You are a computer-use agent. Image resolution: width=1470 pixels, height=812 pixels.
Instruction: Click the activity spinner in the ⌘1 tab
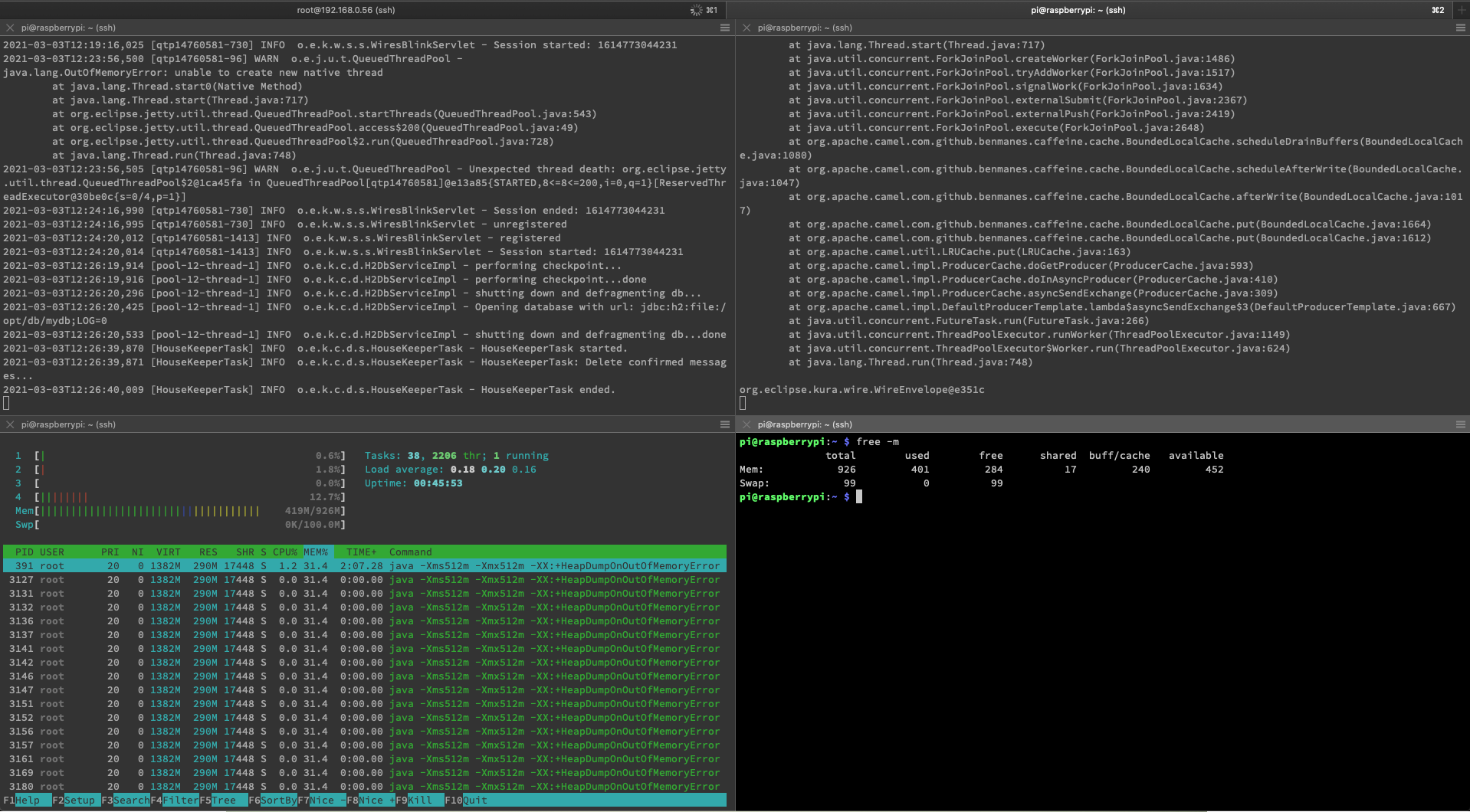(x=694, y=10)
